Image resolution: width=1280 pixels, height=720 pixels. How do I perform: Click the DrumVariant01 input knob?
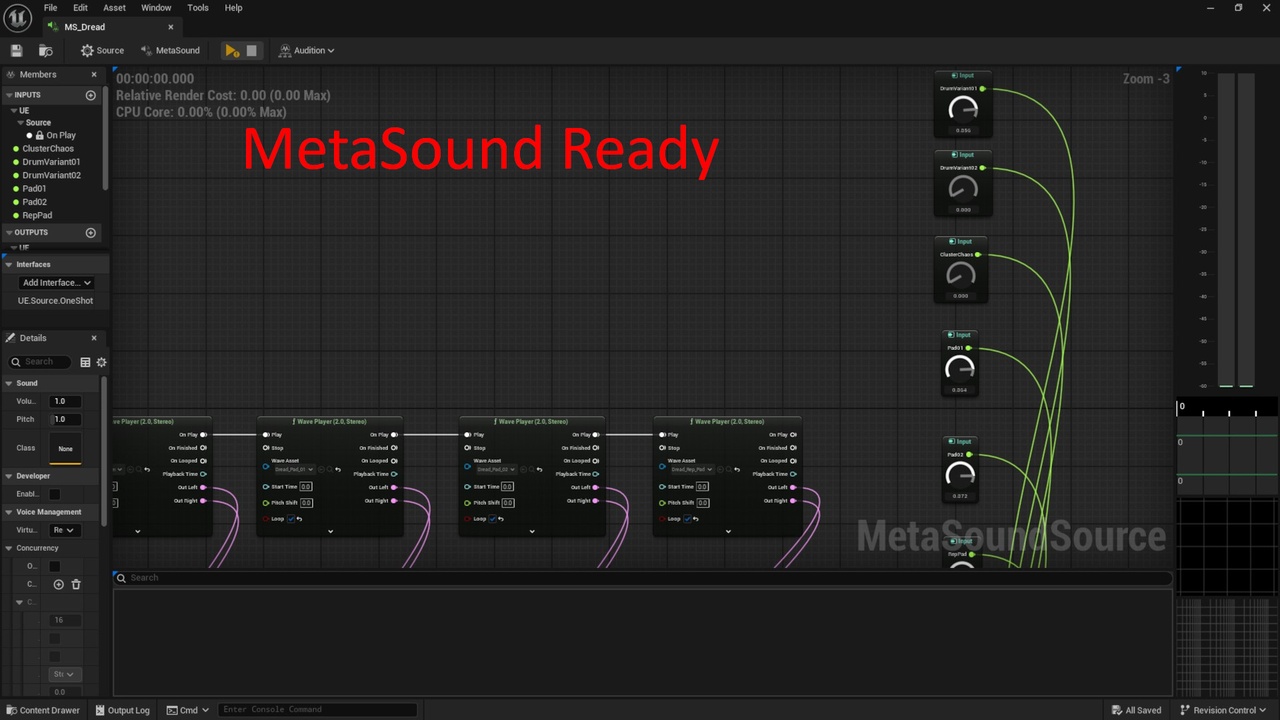coord(963,109)
